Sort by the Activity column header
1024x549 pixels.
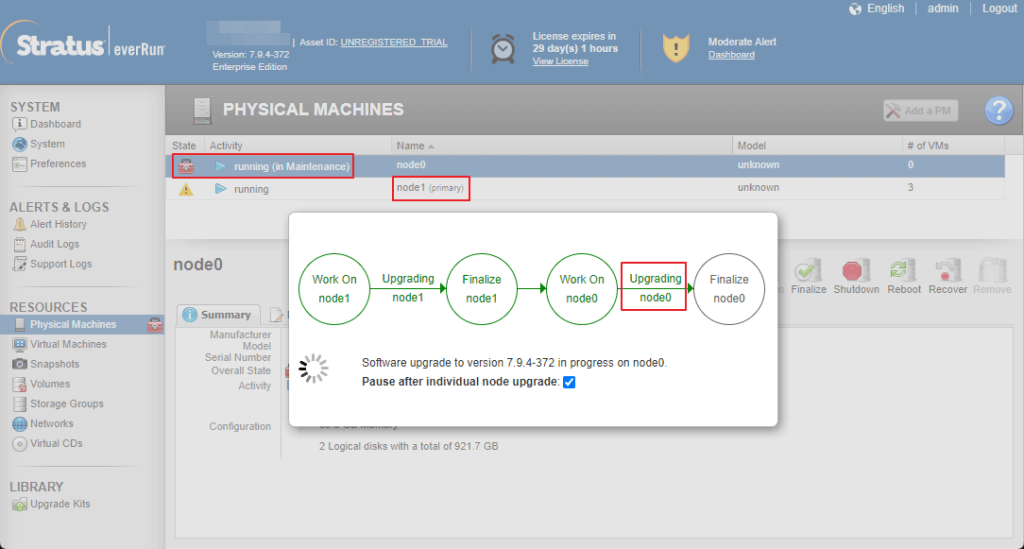click(x=226, y=146)
